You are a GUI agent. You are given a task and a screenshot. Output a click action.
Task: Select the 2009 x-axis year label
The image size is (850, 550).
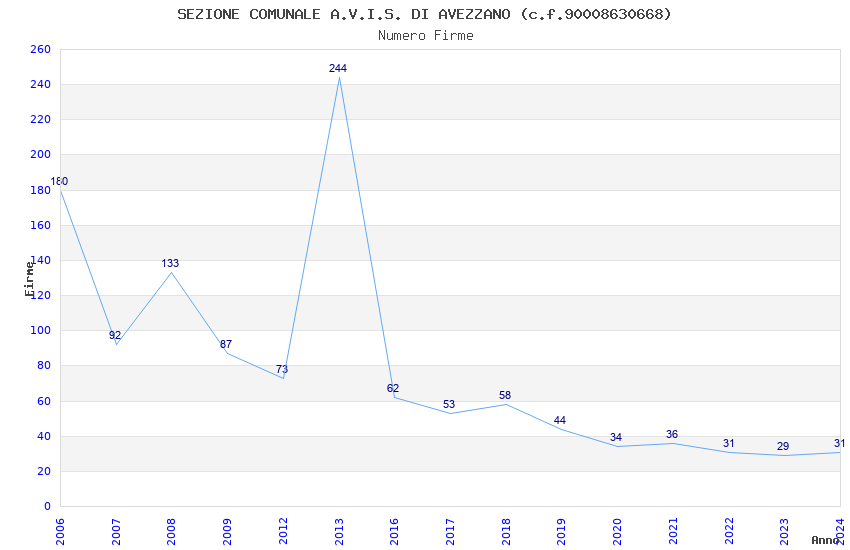coord(227,532)
